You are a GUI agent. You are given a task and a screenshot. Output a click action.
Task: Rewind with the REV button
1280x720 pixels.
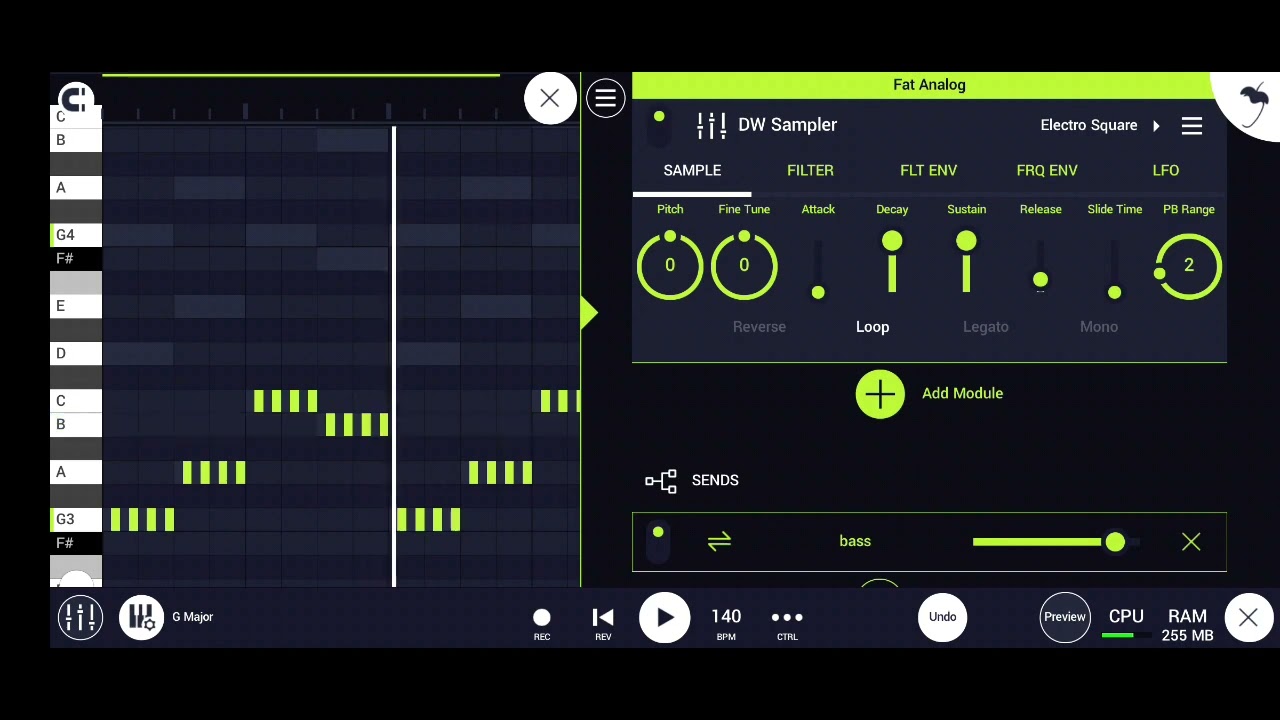tap(603, 623)
